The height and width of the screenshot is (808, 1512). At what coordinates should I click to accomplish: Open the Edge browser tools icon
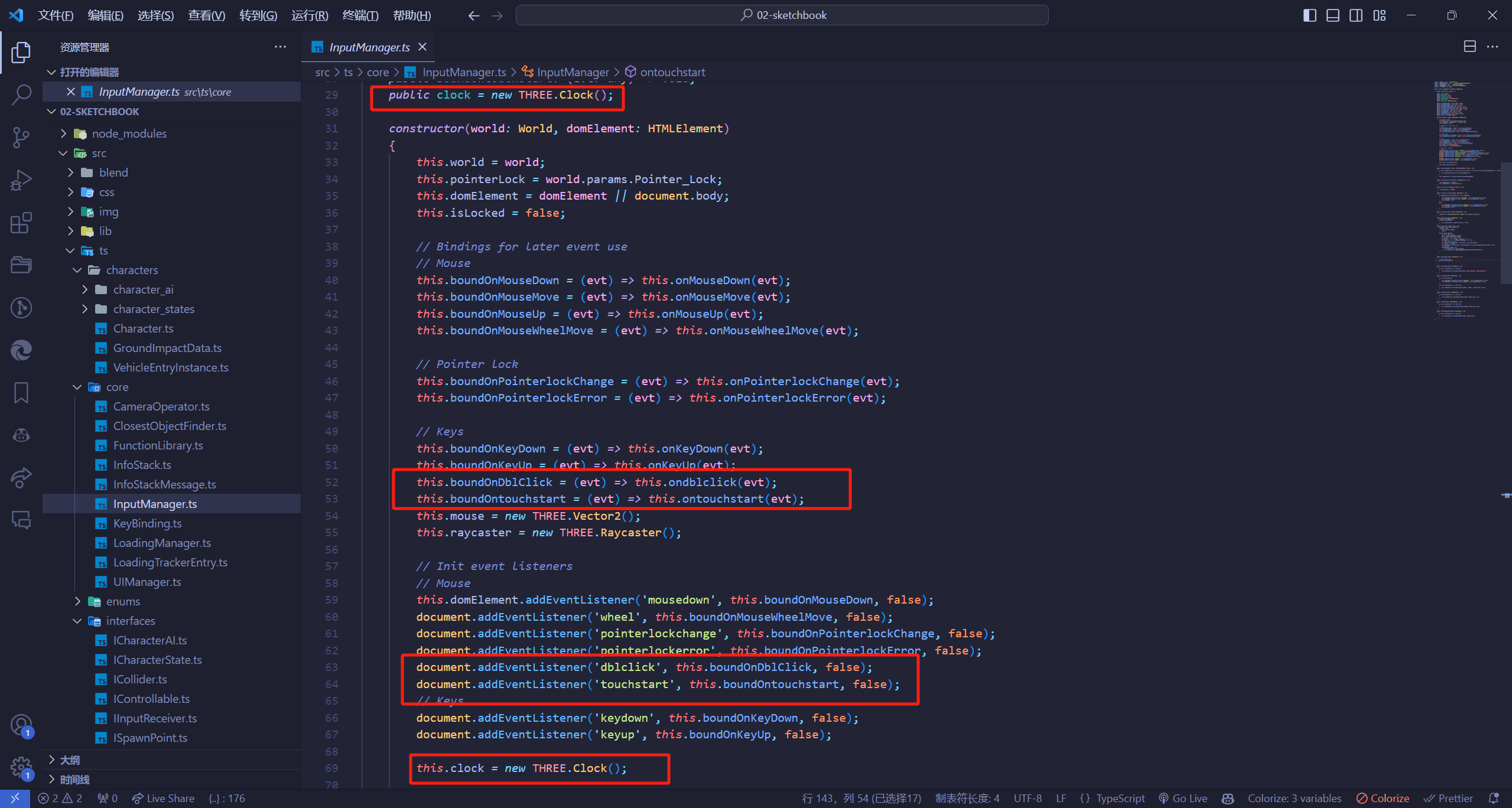click(x=21, y=350)
